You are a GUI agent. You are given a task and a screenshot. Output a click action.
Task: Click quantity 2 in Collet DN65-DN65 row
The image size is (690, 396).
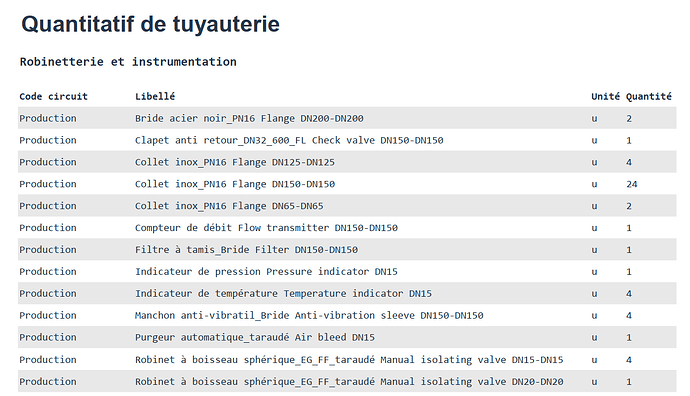629,206
